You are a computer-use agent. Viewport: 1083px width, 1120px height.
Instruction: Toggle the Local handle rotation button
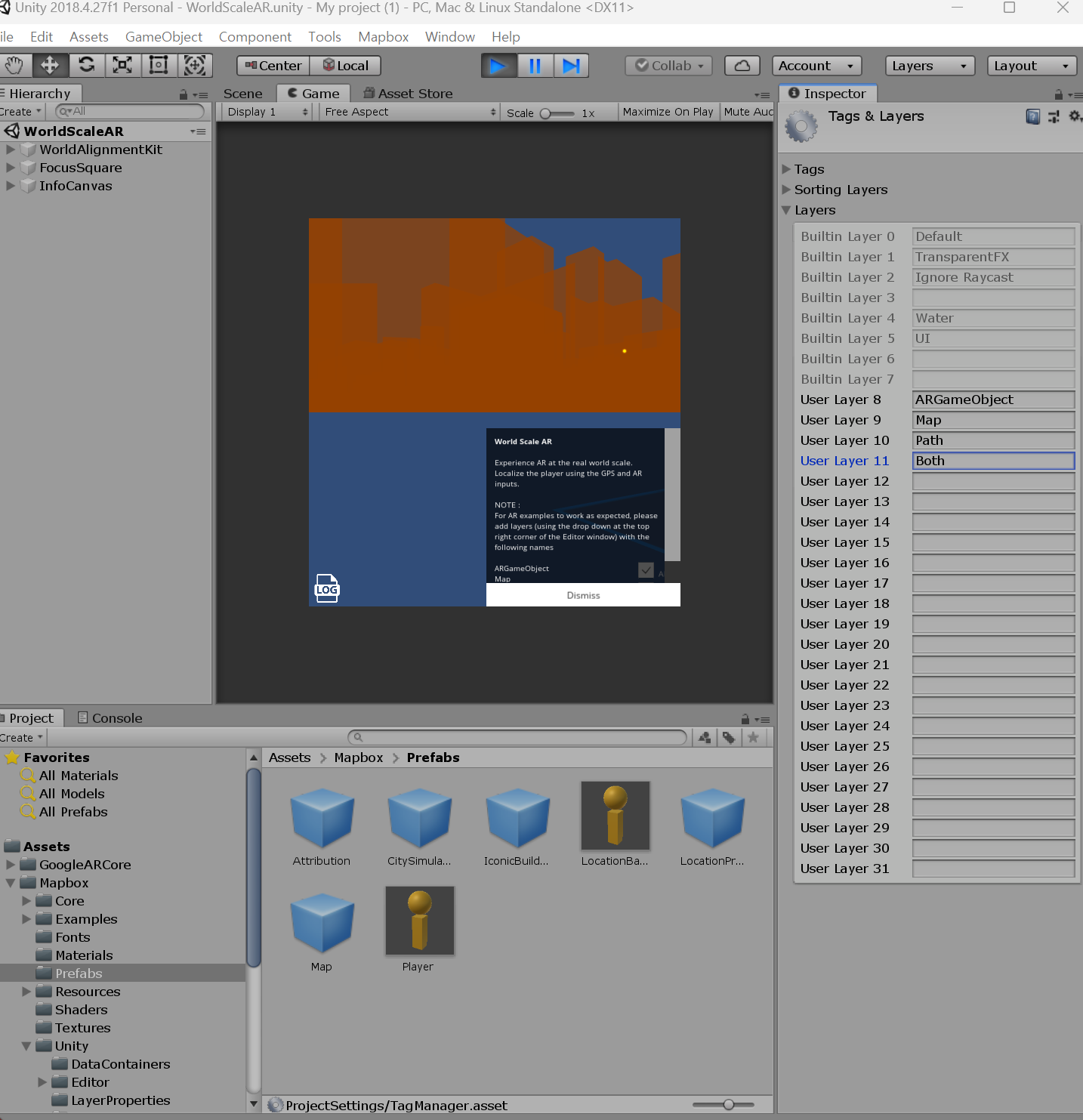tap(346, 66)
